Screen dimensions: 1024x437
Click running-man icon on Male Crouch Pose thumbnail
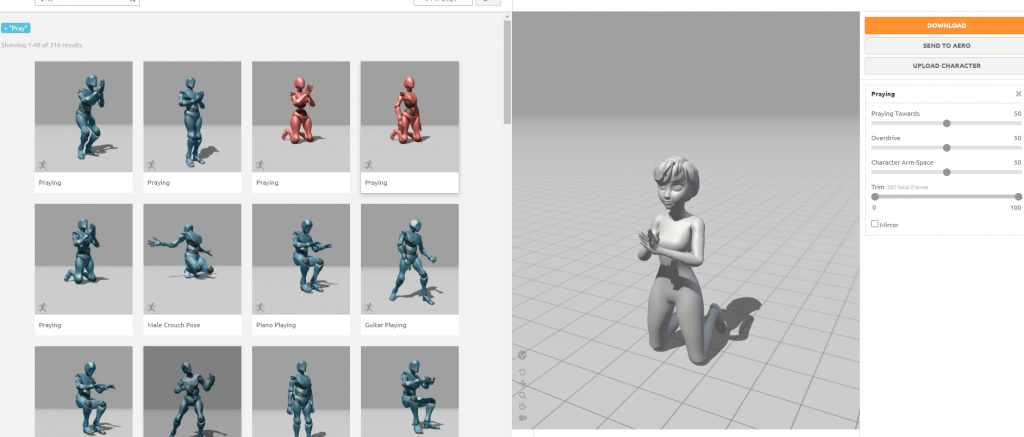[x=152, y=308]
